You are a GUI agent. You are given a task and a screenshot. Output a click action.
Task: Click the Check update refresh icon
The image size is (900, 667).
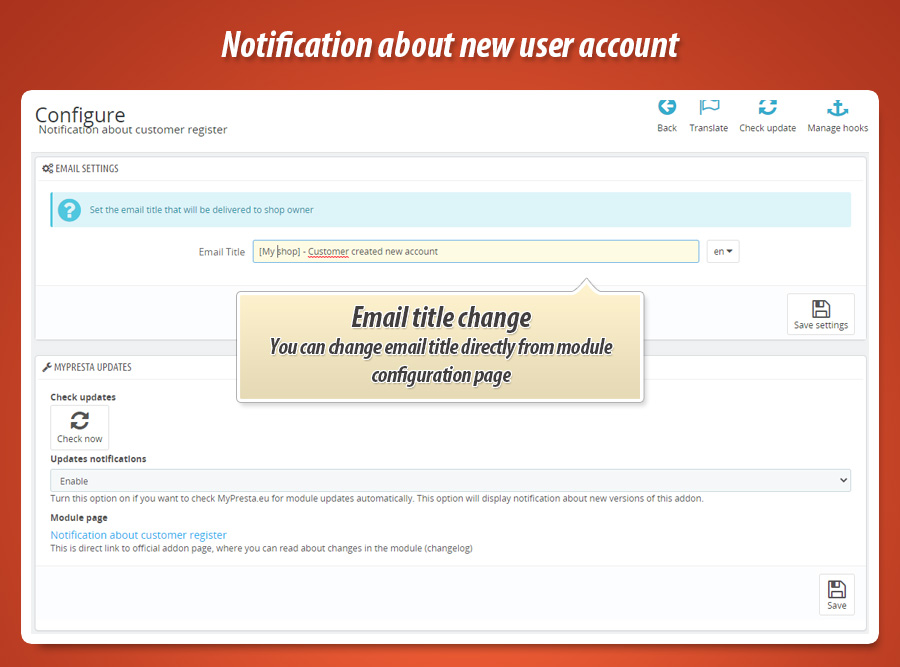(768, 107)
